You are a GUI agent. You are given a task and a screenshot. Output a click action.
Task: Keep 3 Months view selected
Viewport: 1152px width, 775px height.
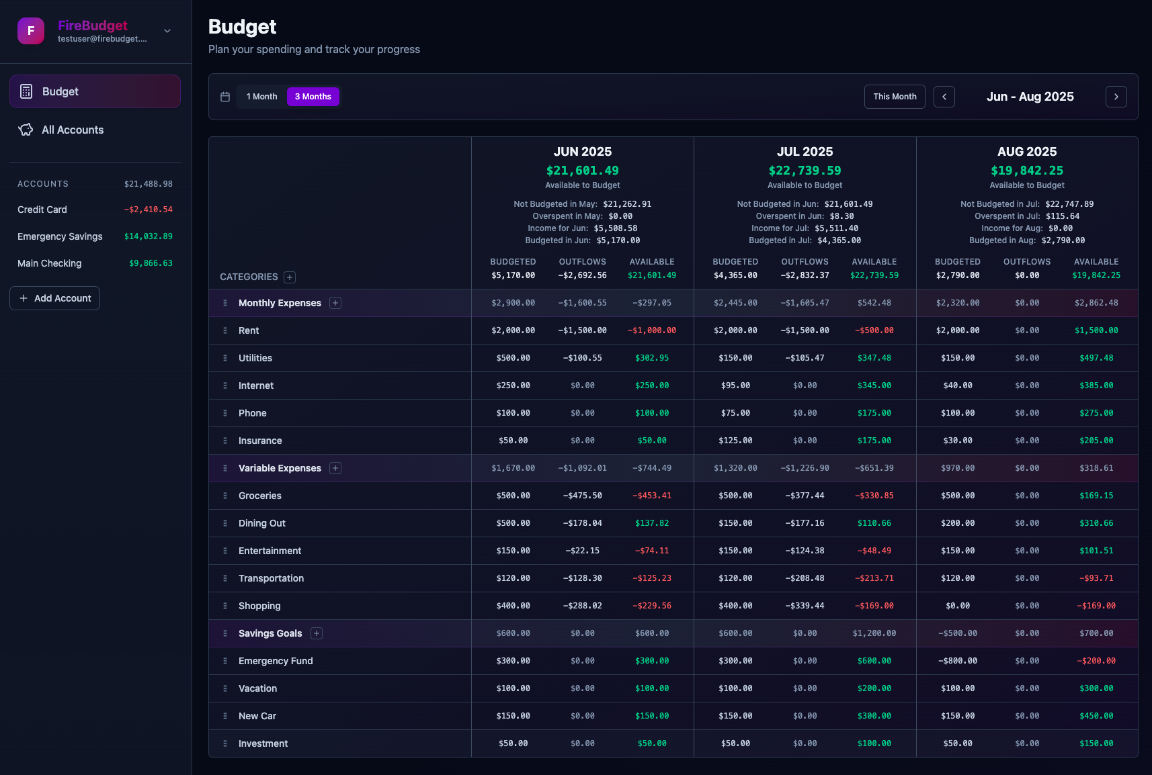pyautogui.click(x=313, y=96)
